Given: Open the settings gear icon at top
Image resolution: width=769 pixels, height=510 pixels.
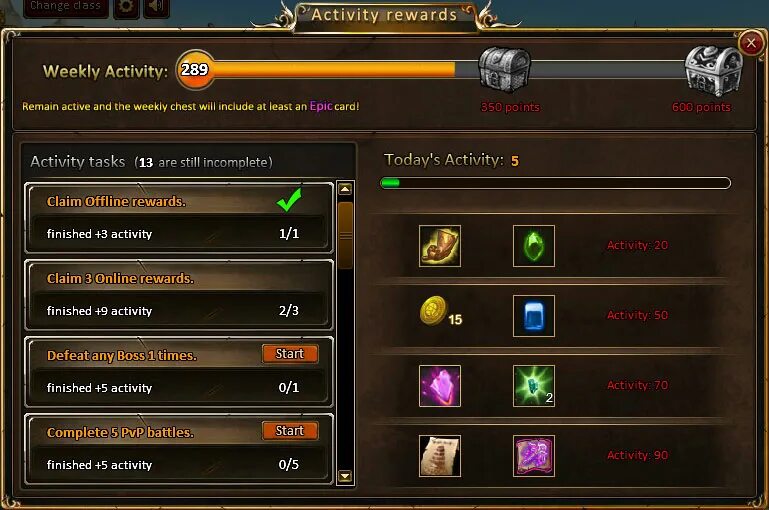Looking at the screenshot, I should 126,7.
